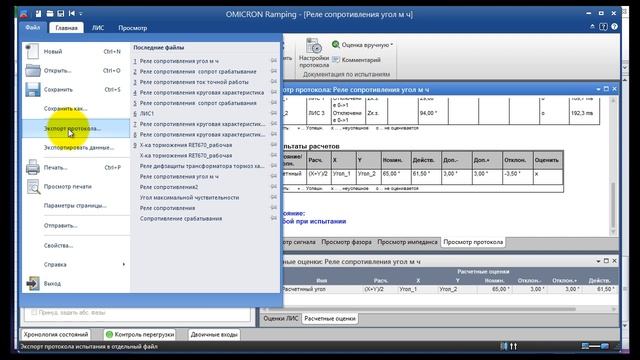Screen dimensions: 640x360
Task: Click the round question mark help icon
Action: point(614,27)
